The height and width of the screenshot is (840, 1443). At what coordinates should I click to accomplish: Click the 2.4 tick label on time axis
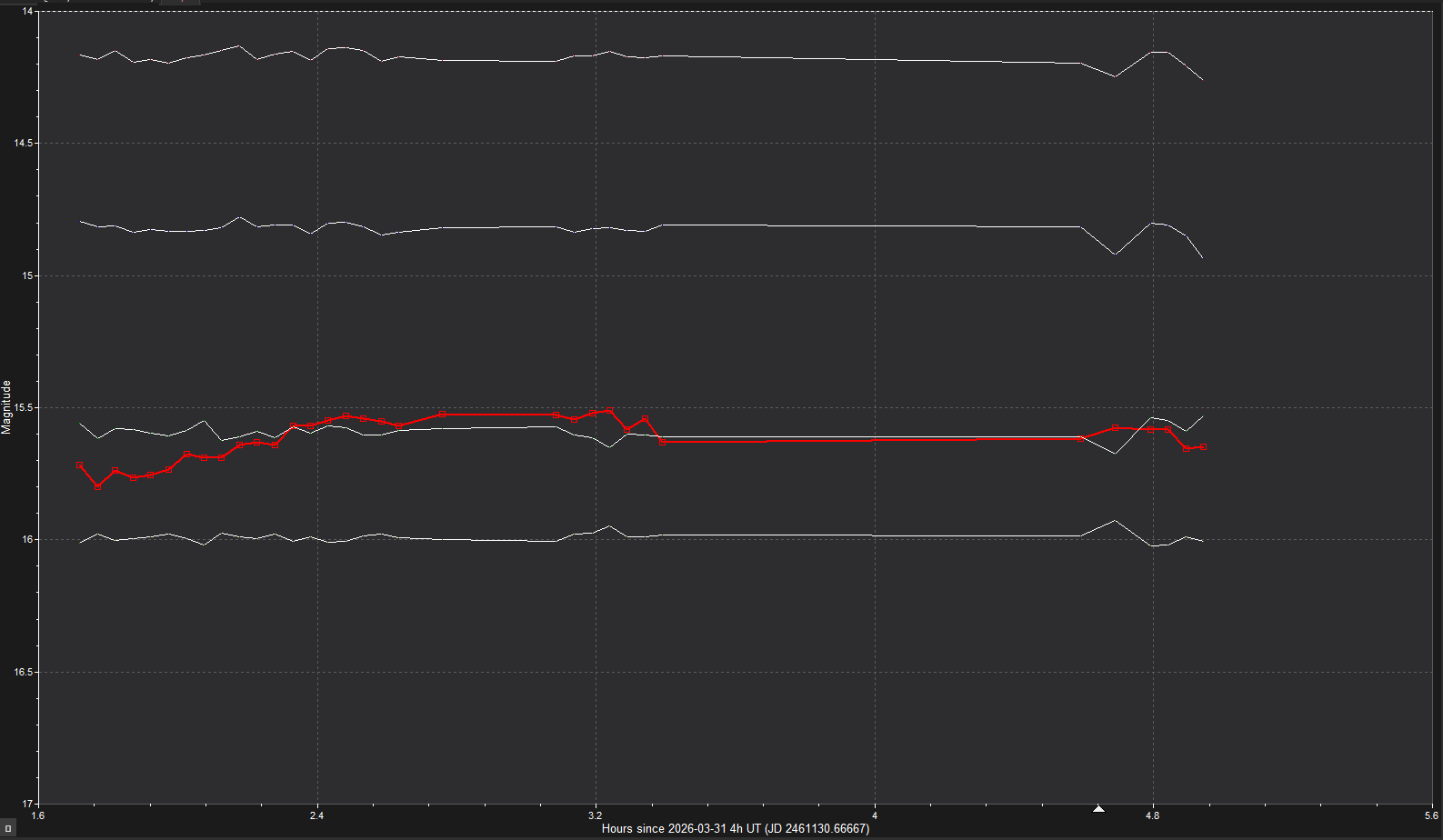coord(316,815)
